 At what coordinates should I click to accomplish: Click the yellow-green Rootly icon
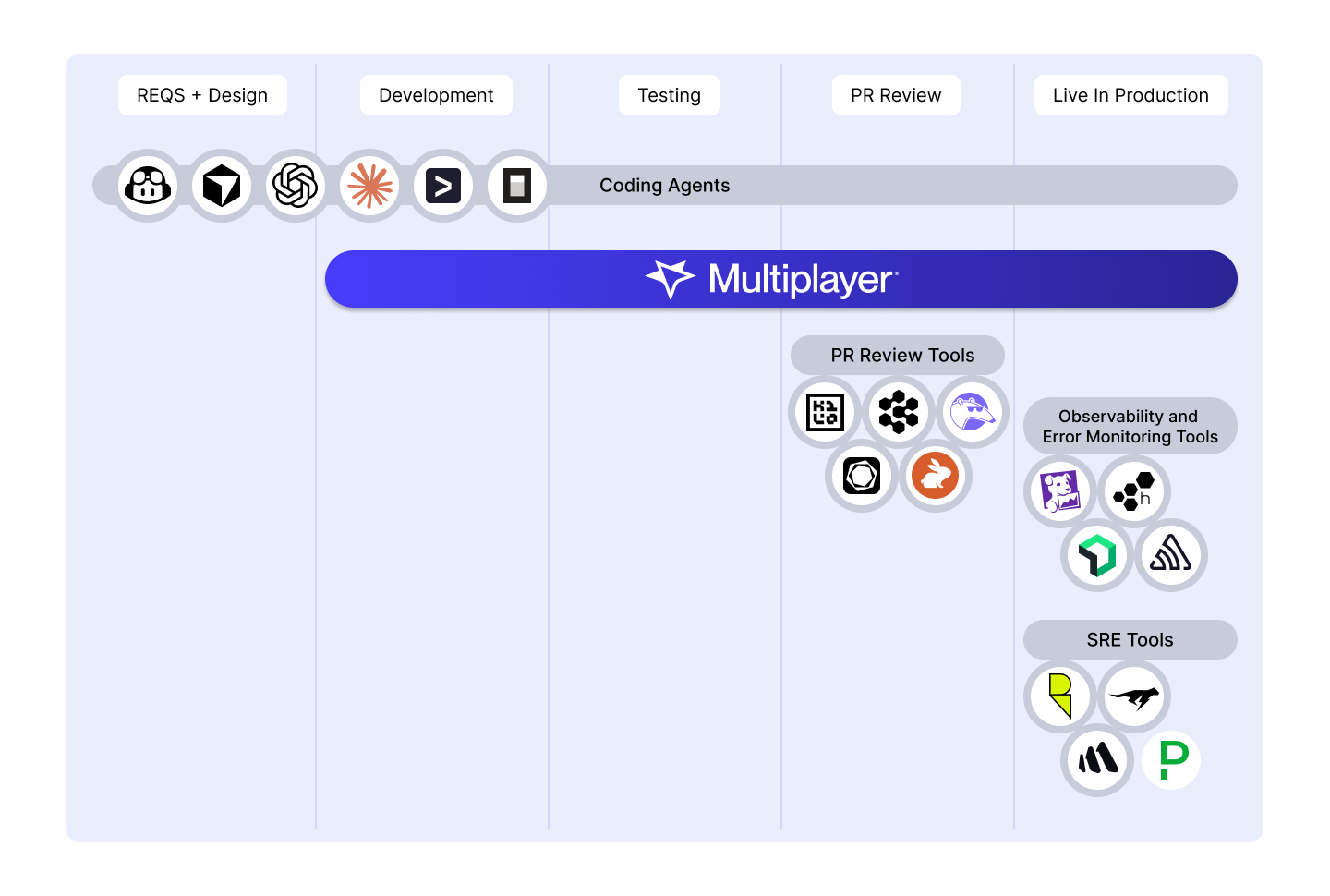[1060, 696]
